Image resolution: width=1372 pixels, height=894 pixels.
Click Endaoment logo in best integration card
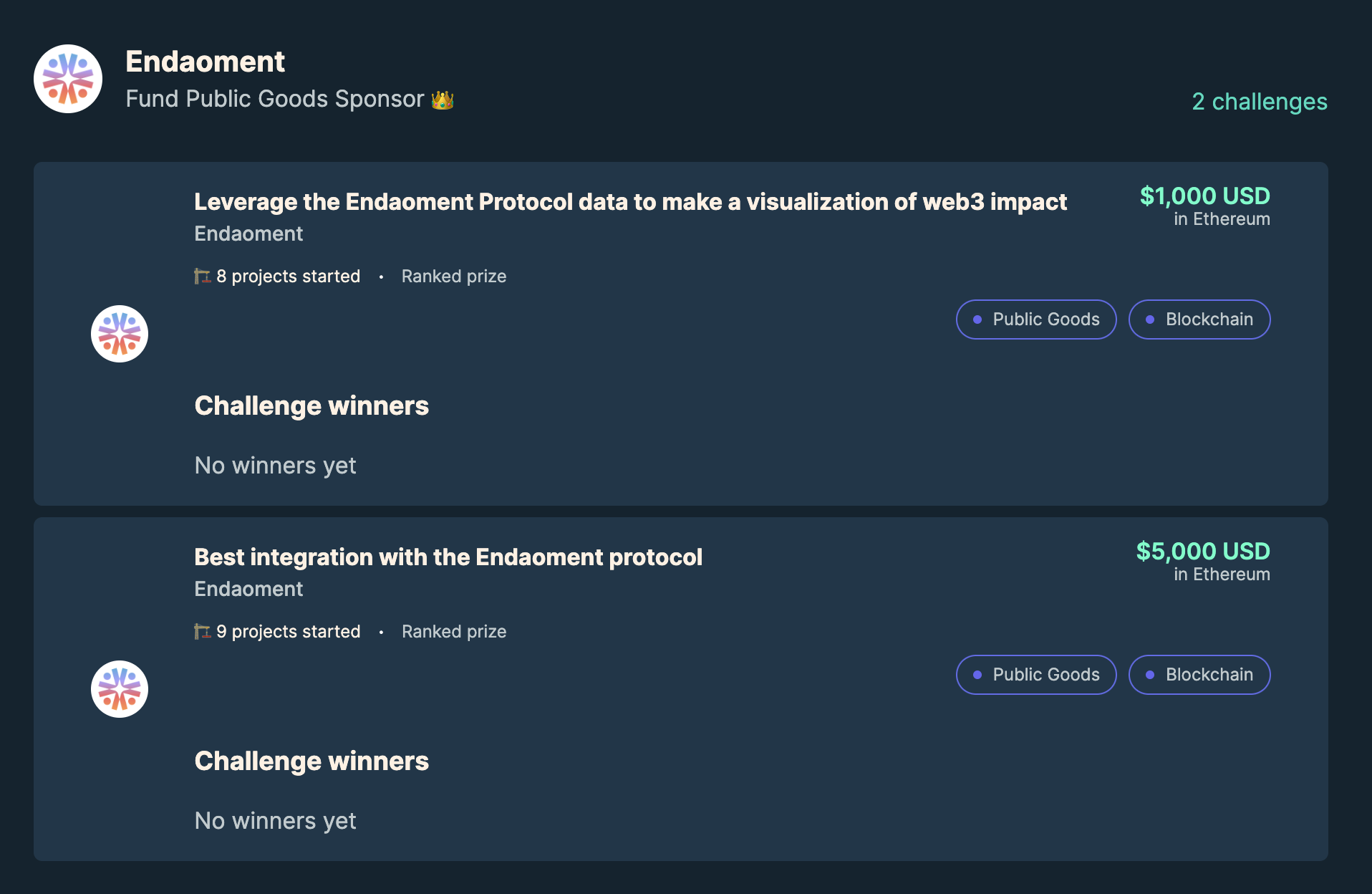click(x=120, y=689)
